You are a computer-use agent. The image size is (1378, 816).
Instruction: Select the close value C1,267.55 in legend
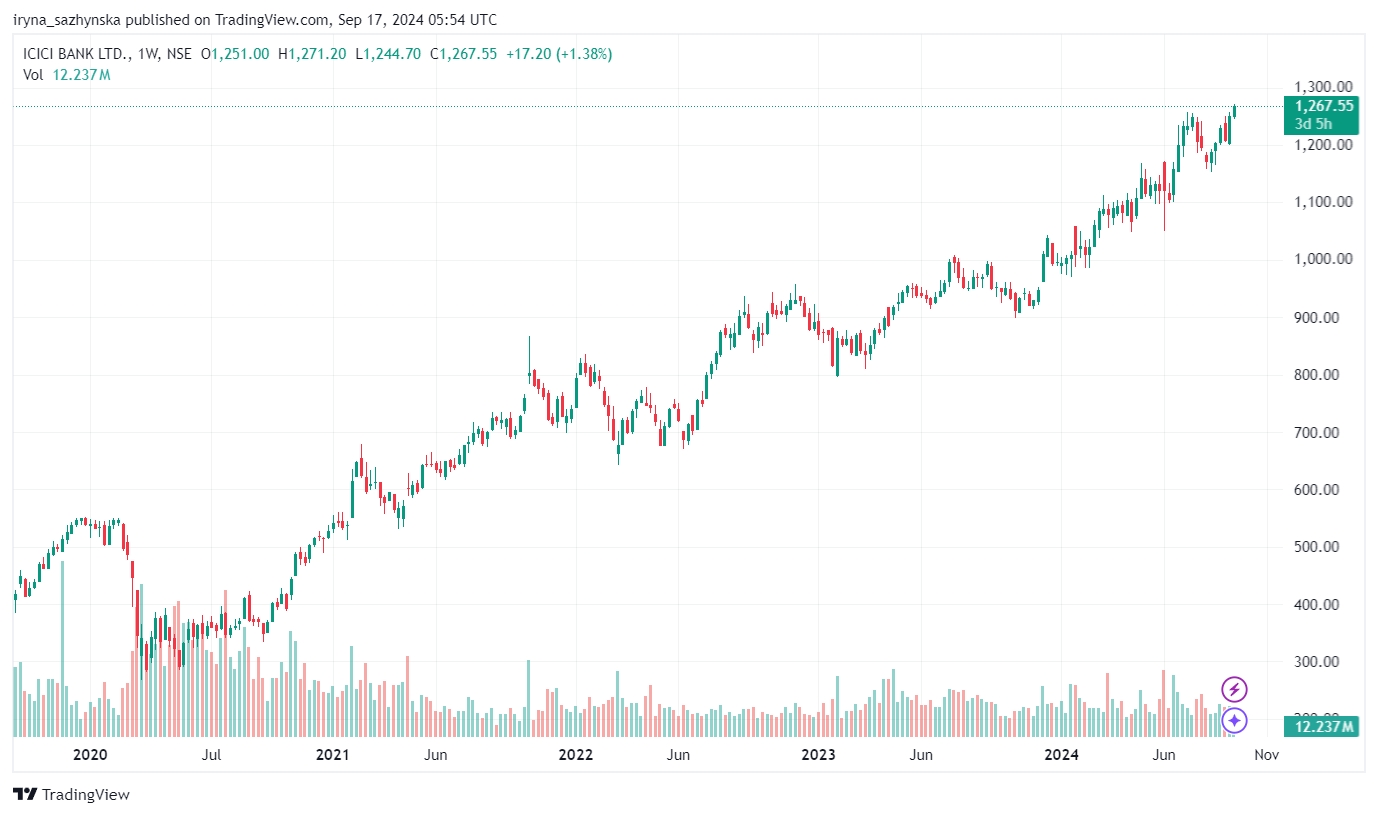tap(463, 54)
